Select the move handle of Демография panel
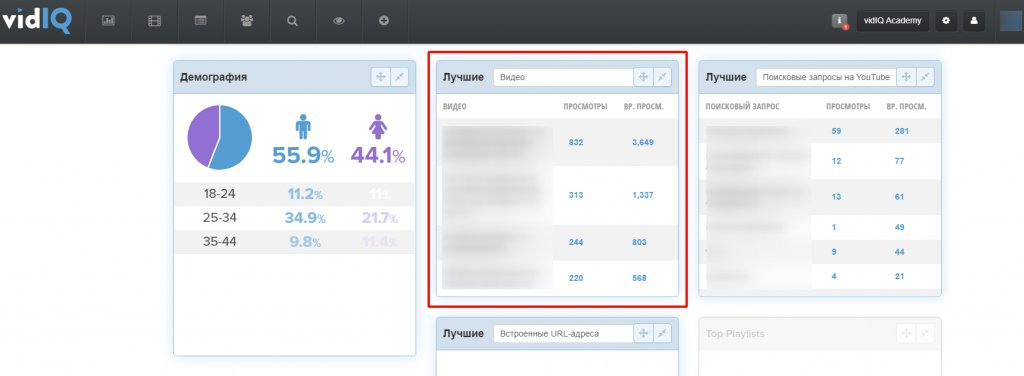 tap(381, 77)
